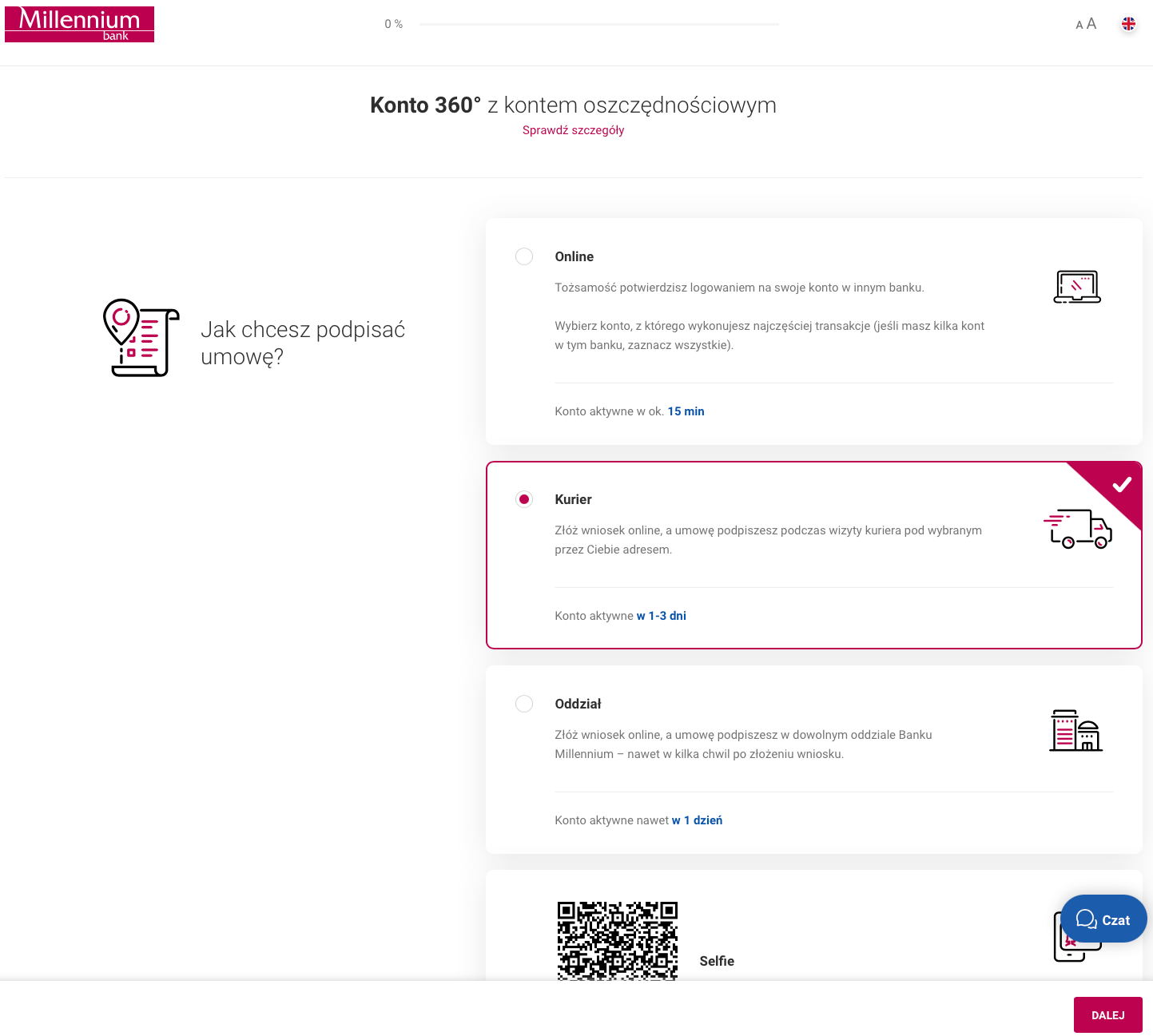The height and width of the screenshot is (1036, 1153).
Task: Click the bank branch building icon in Oddział card
Action: [1076, 730]
